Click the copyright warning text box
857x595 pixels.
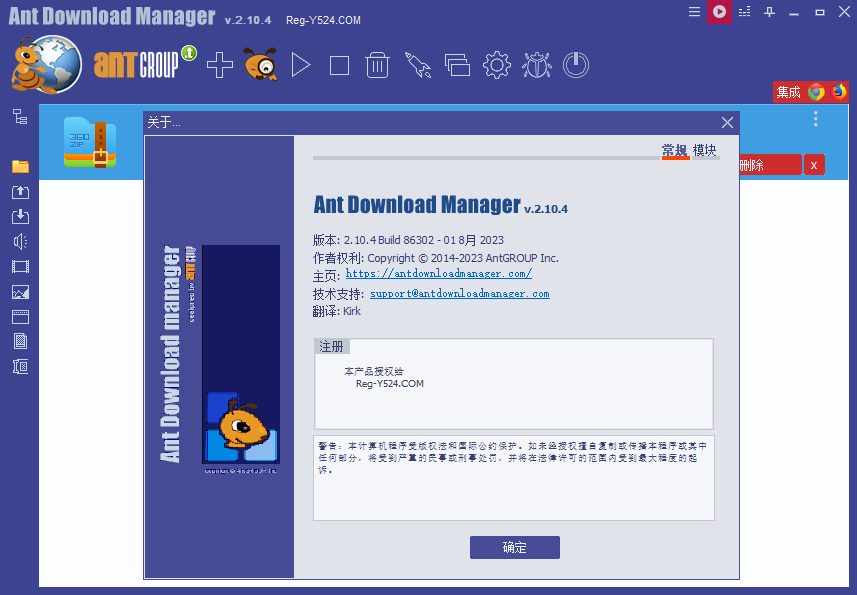click(514, 478)
